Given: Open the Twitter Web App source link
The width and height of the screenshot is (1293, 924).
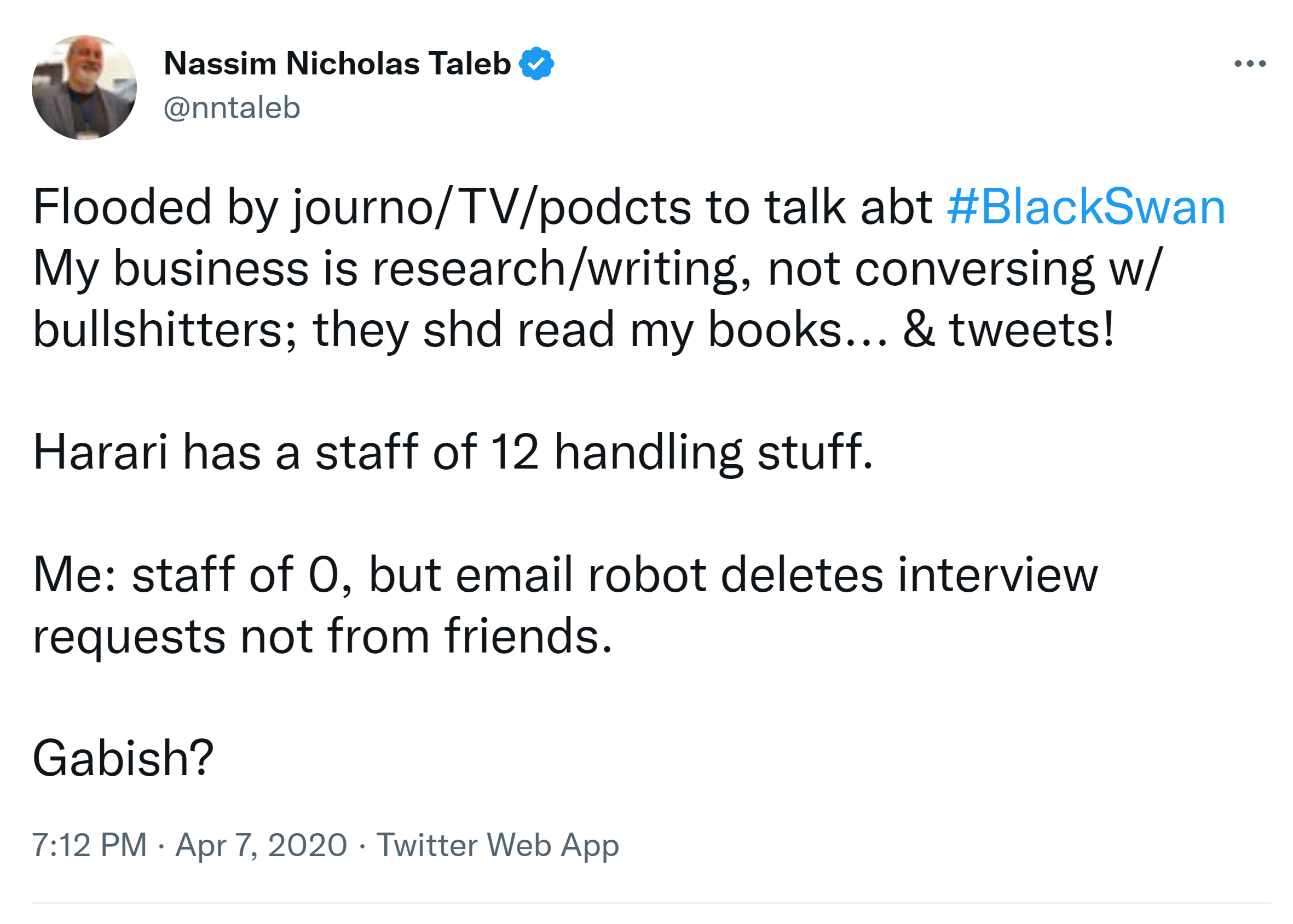Looking at the screenshot, I should (497, 845).
